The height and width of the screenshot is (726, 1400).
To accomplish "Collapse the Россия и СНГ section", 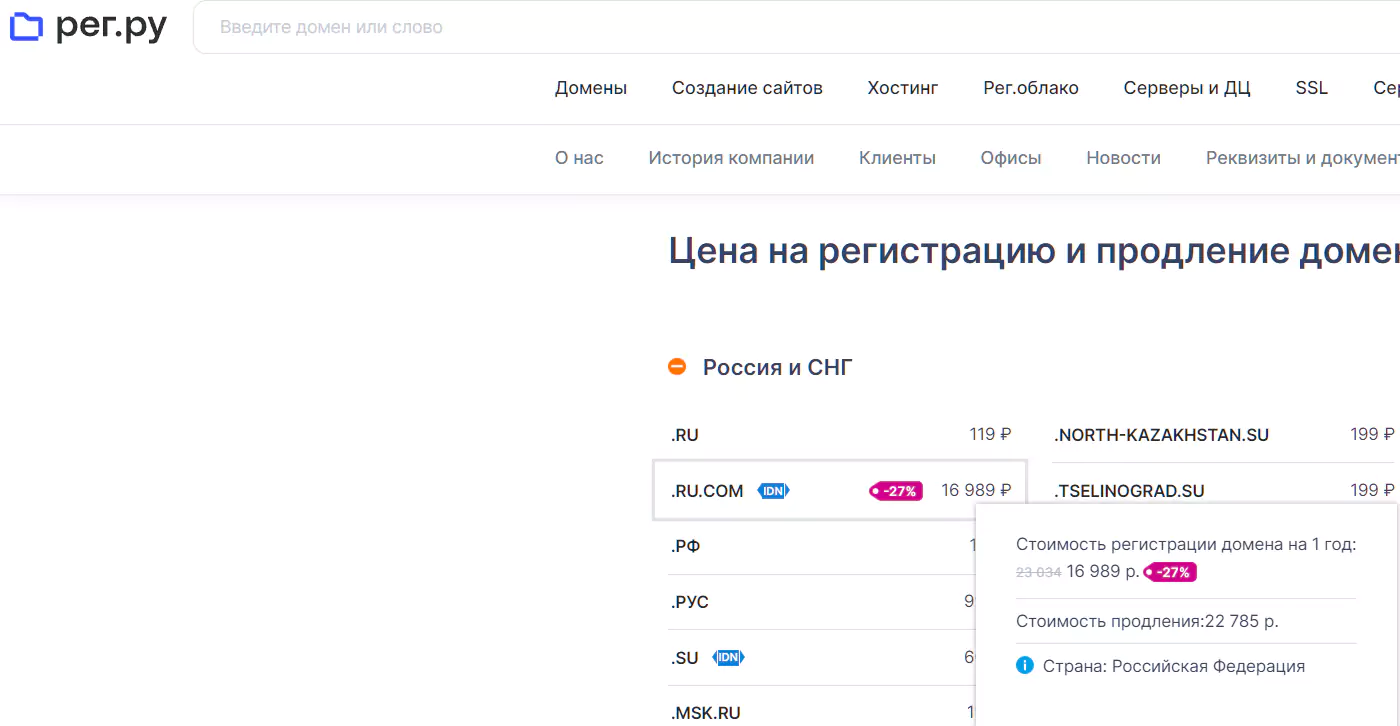I will pos(677,367).
